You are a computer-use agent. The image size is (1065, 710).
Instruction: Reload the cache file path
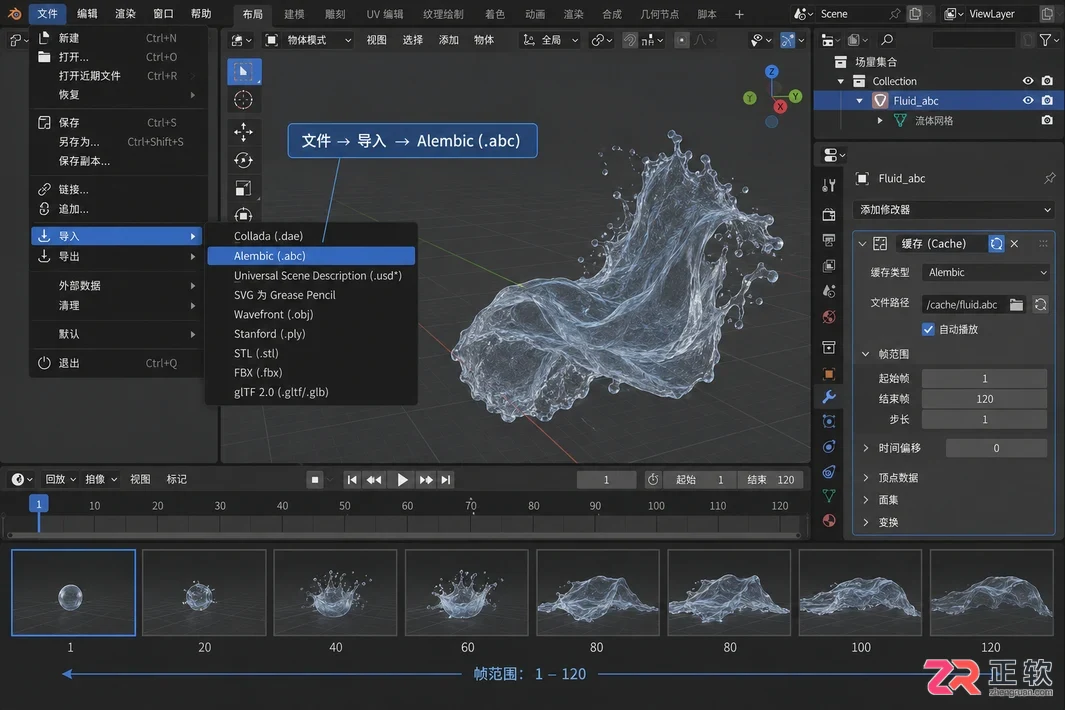click(x=1040, y=304)
